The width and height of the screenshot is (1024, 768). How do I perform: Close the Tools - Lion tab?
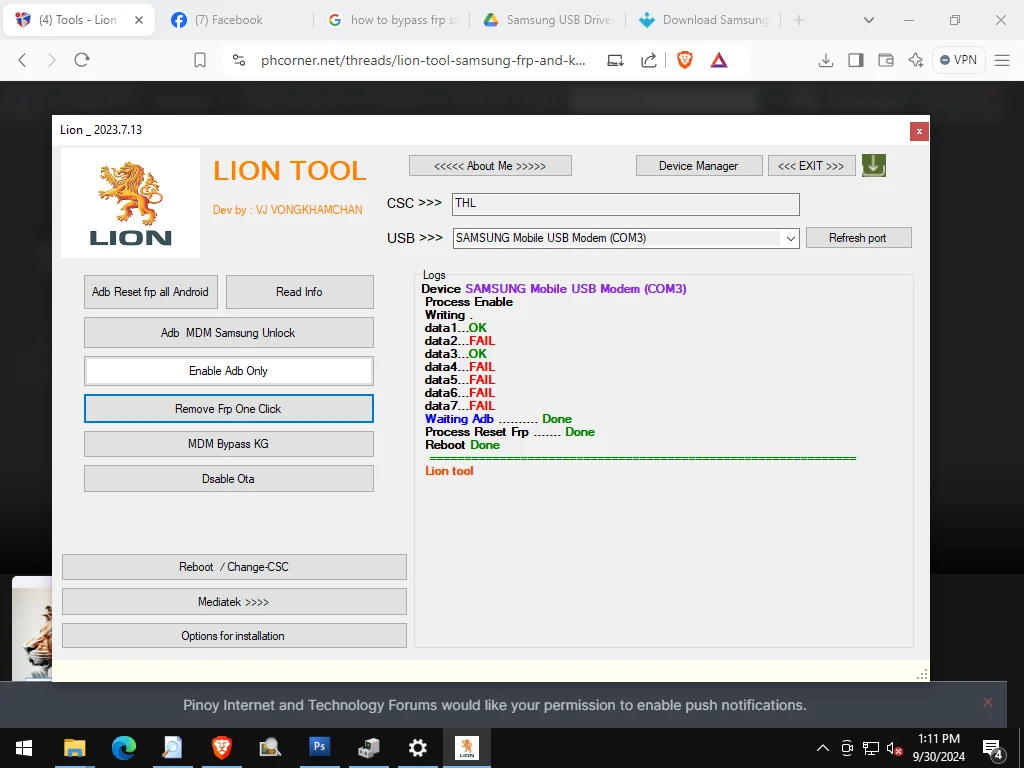click(138, 20)
